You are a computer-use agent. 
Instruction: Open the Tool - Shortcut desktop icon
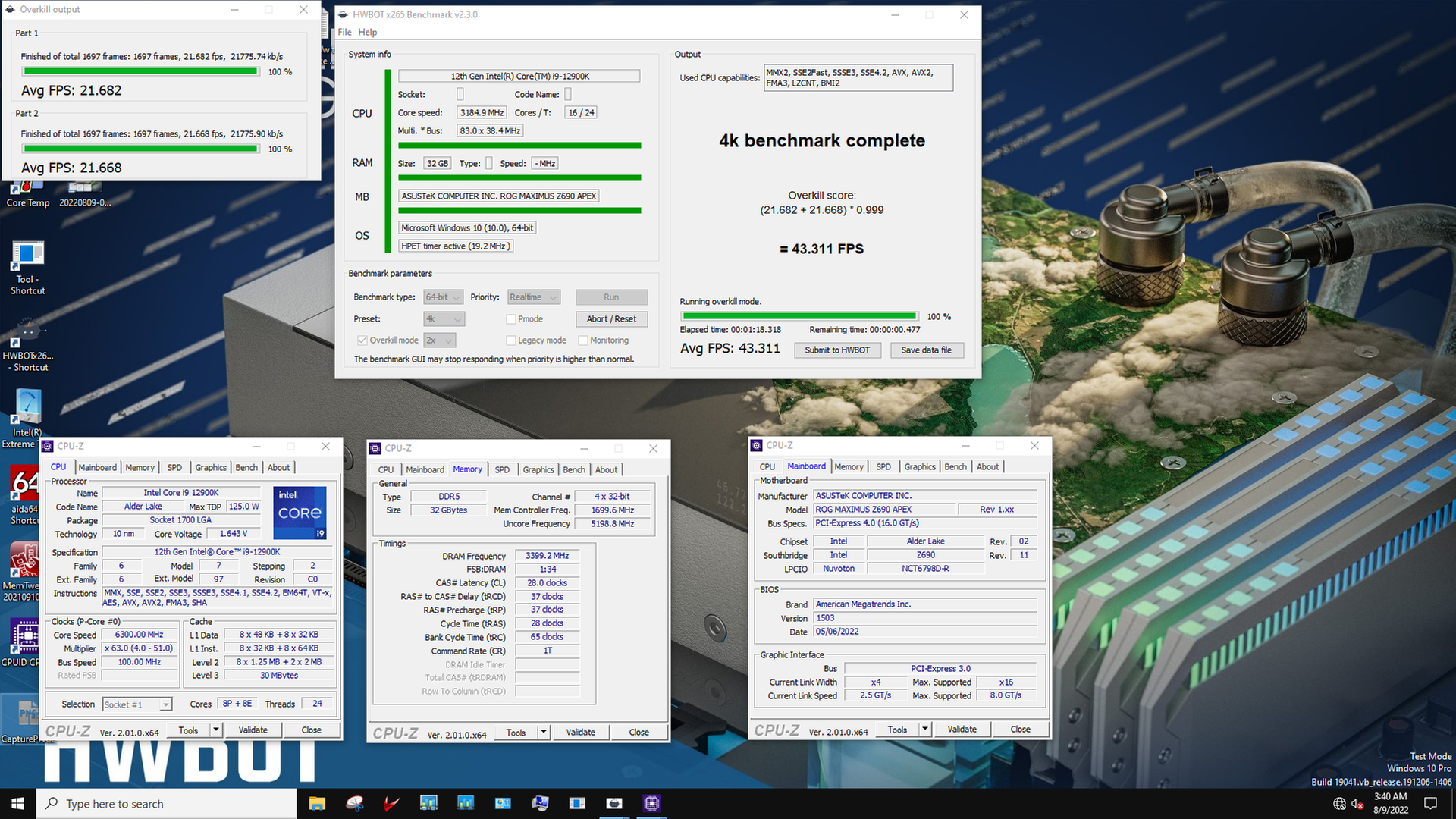click(x=27, y=268)
